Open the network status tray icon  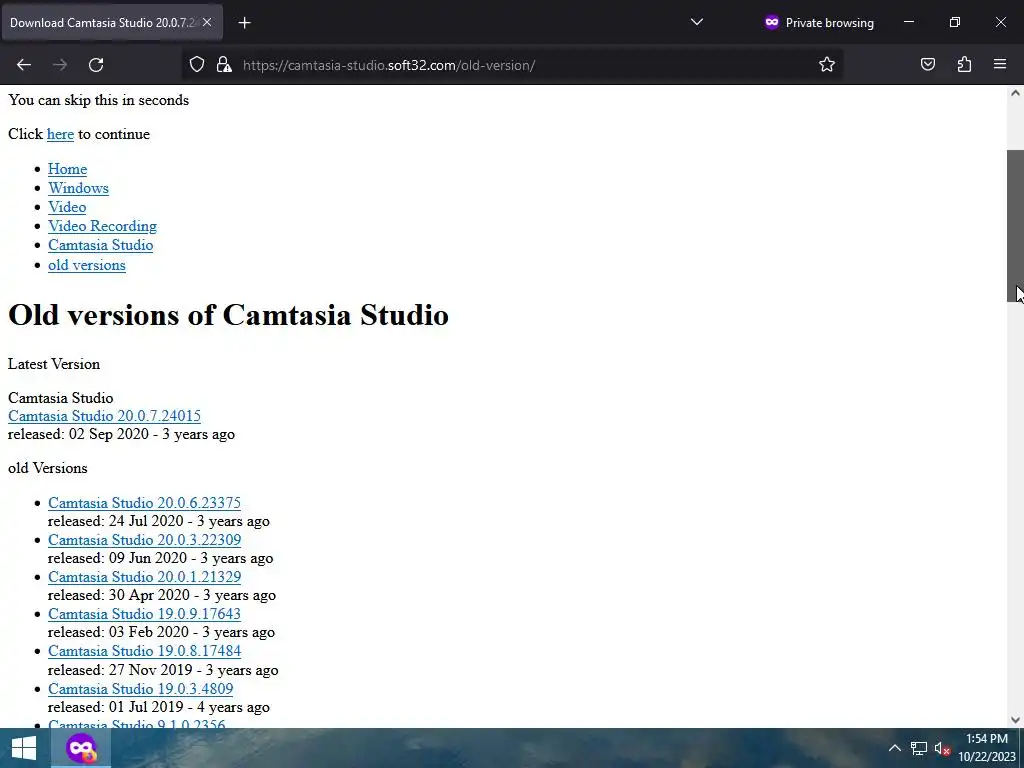tap(919, 748)
